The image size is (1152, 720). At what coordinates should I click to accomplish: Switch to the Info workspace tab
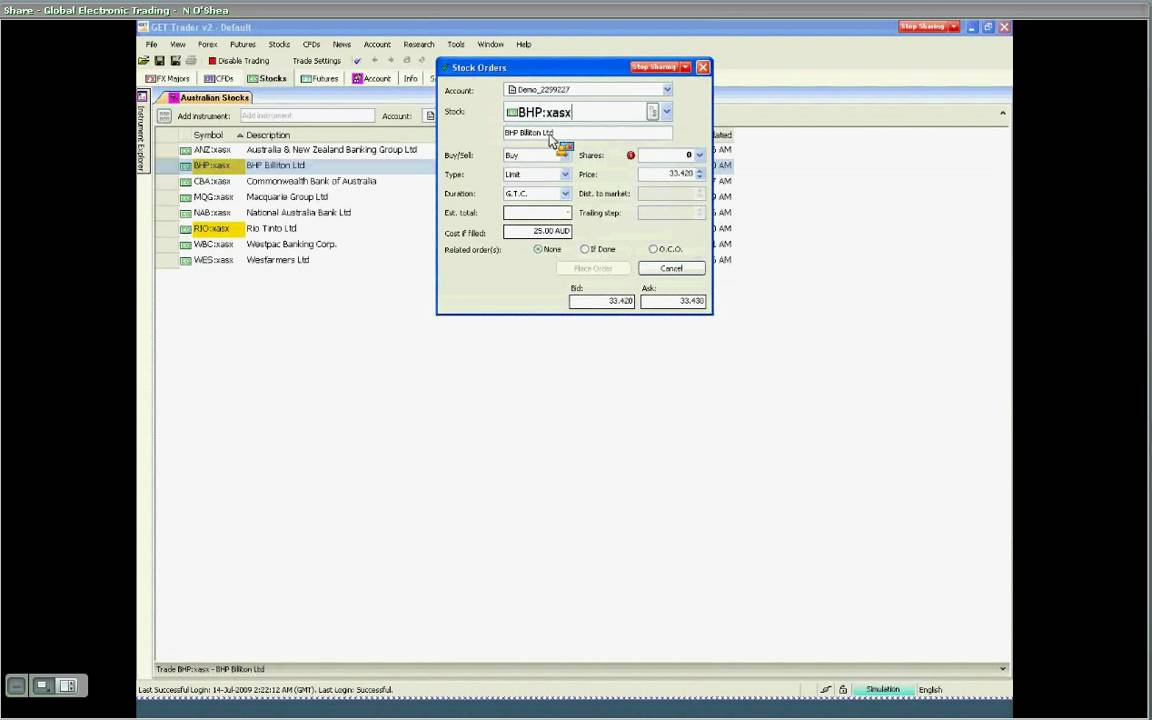(411, 79)
